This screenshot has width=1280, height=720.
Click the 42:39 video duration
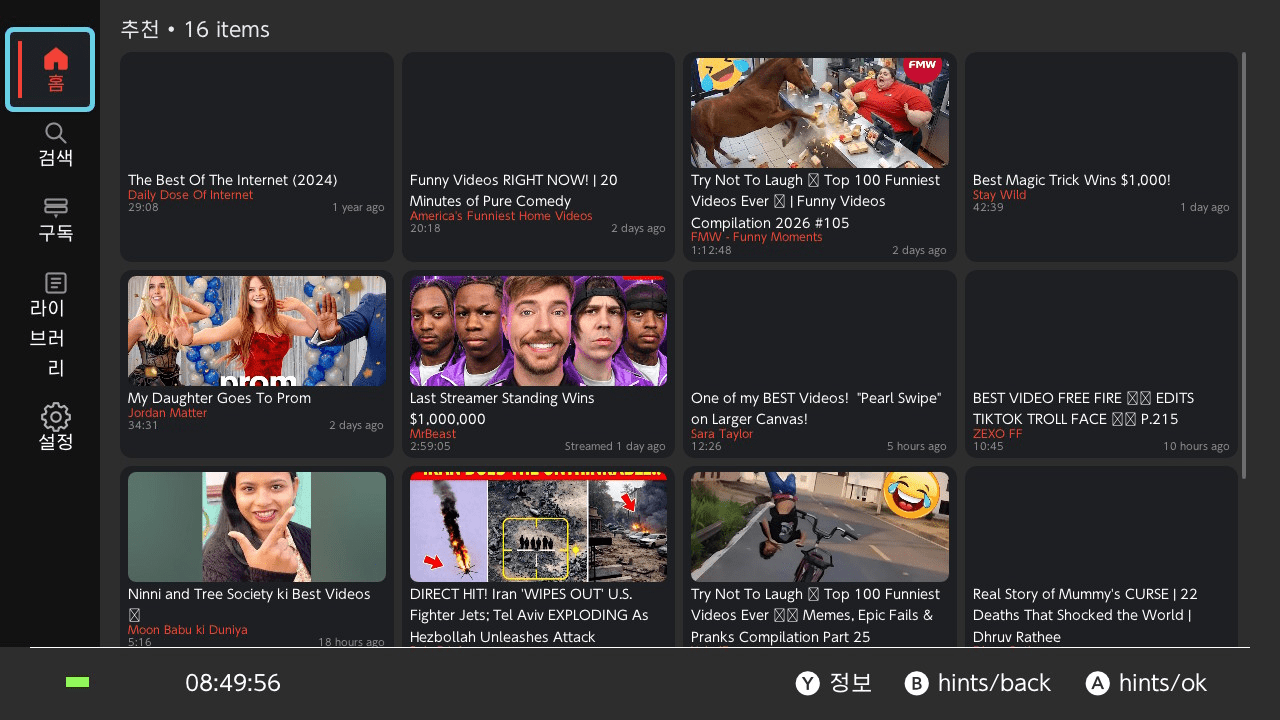click(988, 207)
